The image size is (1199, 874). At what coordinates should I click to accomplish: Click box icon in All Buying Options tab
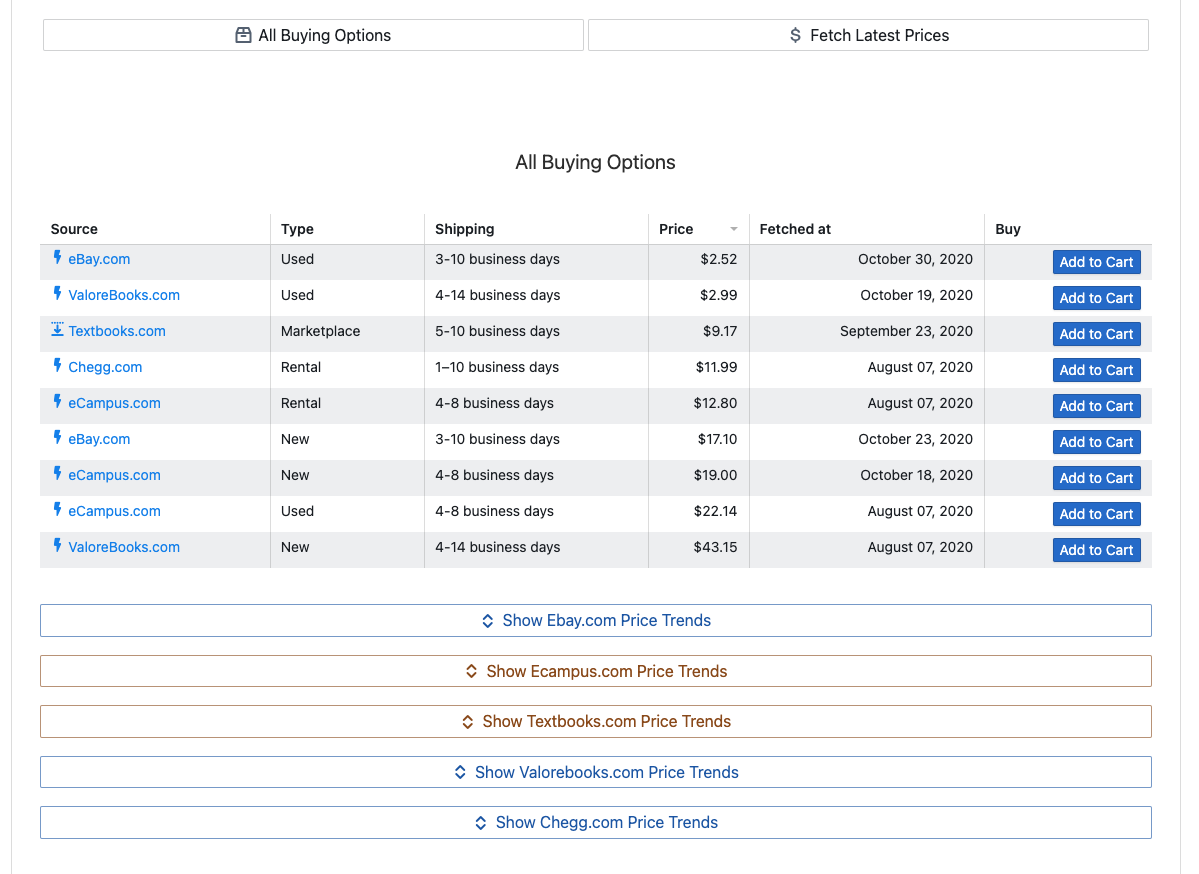click(x=243, y=35)
